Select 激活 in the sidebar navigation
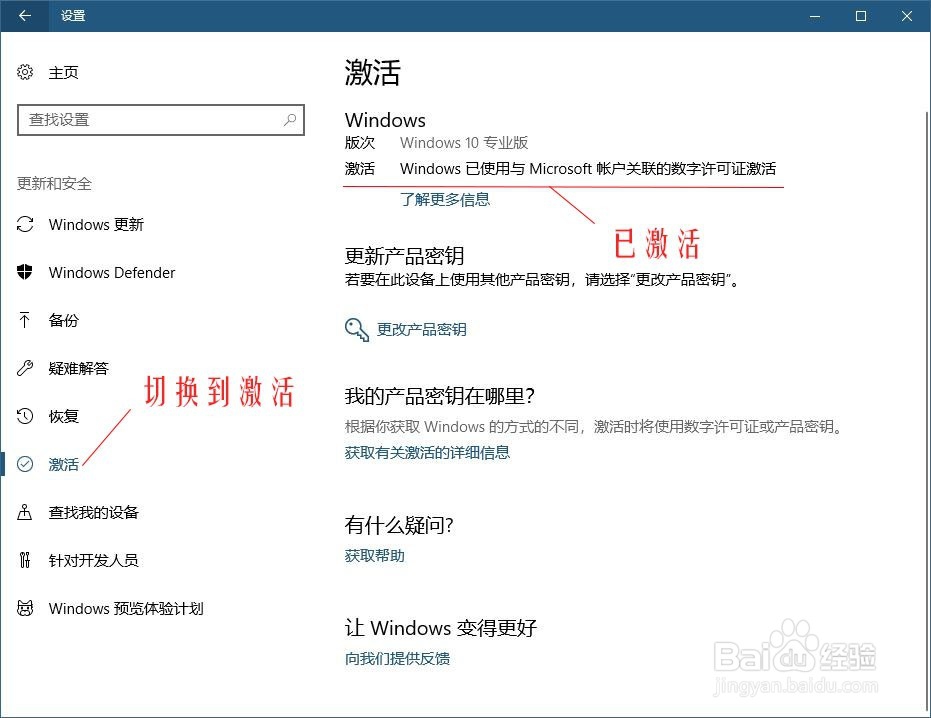Image resolution: width=931 pixels, height=718 pixels. (x=62, y=464)
